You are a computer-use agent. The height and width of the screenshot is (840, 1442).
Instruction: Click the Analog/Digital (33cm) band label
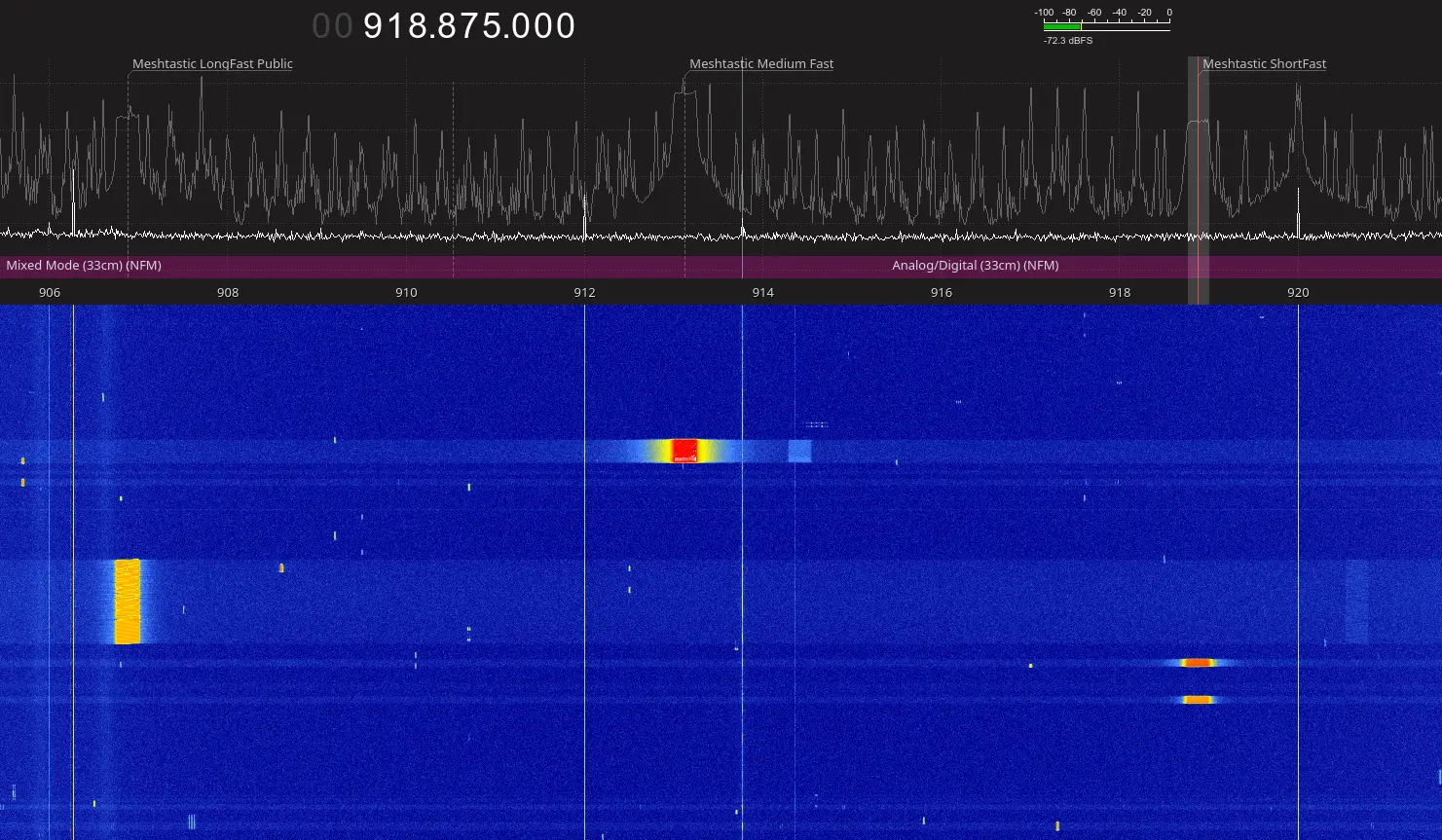point(975,266)
